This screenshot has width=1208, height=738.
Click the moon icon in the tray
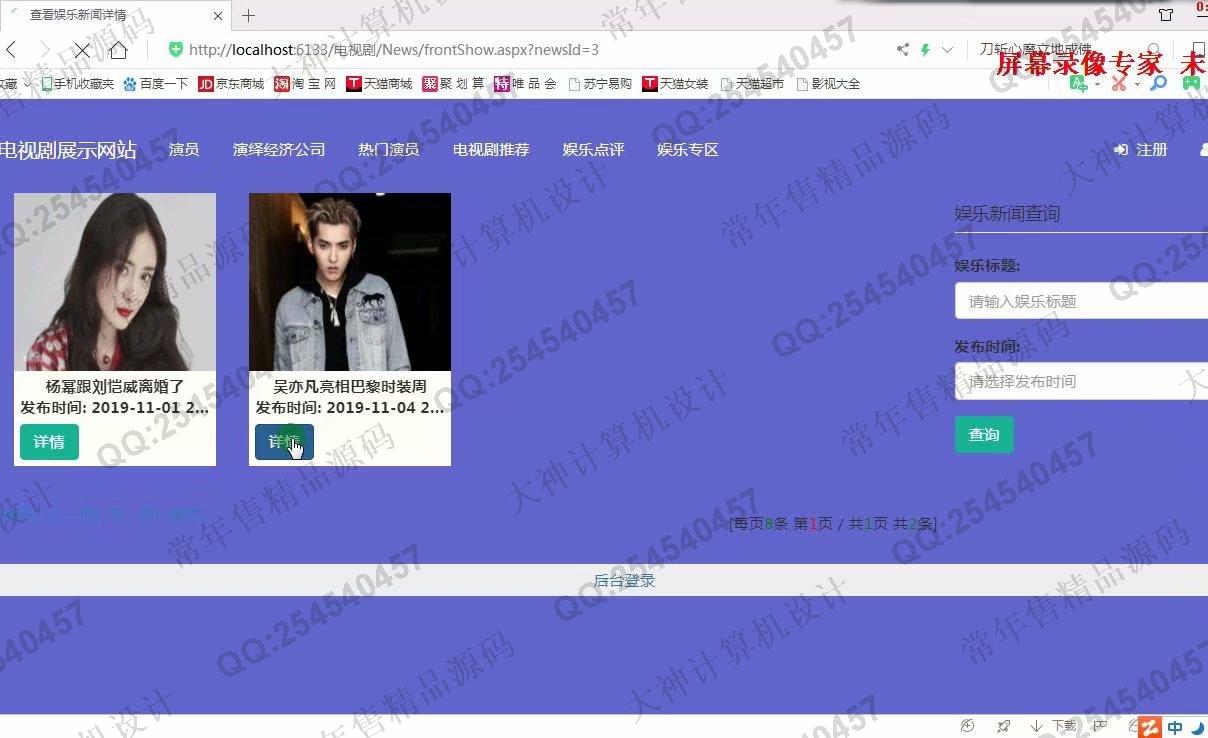(x=1198, y=727)
